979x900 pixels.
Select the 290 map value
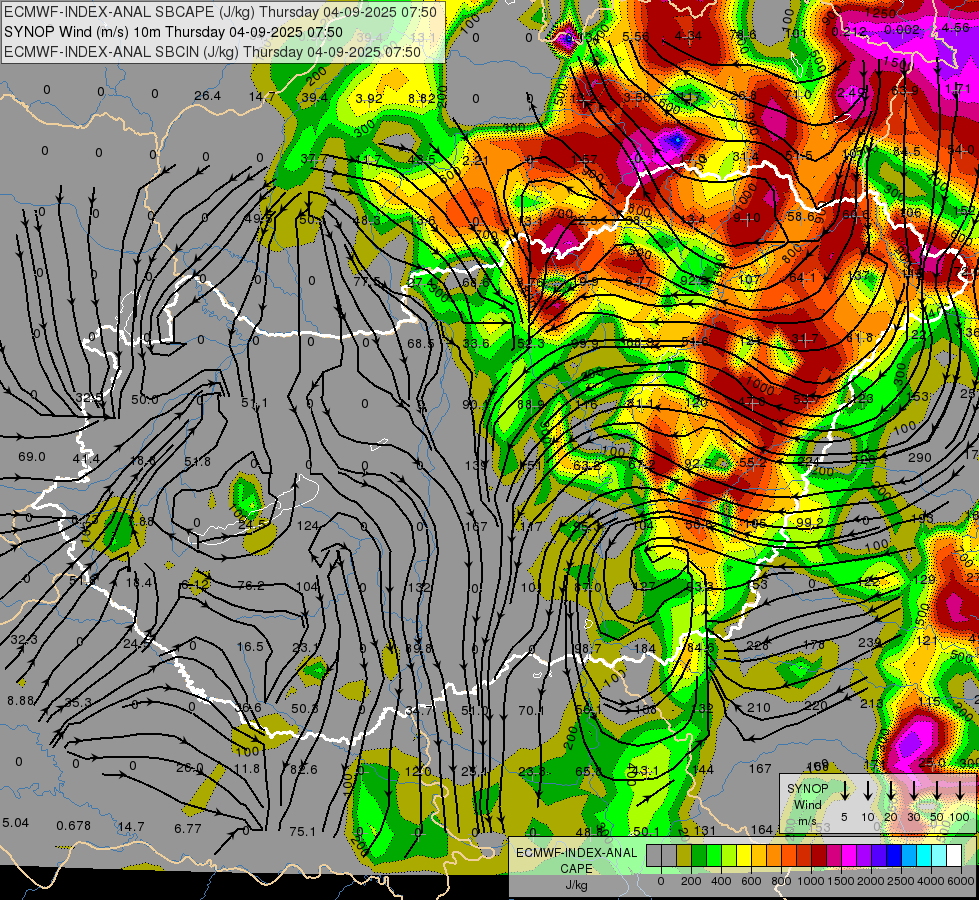pos(920,458)
